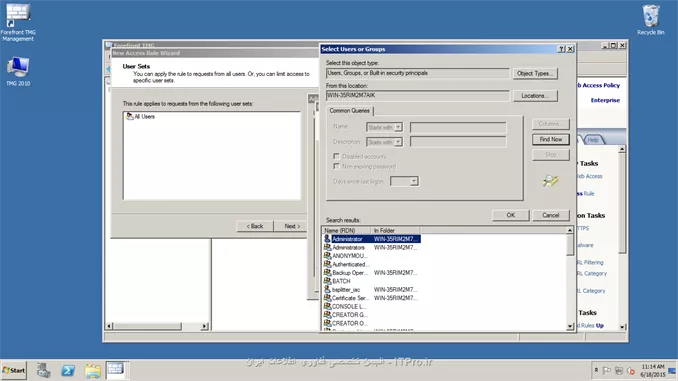This screenshot has height=381, width=678.
Task: Click tree pane scroll left arrow
Action: [x=109, y=326]
